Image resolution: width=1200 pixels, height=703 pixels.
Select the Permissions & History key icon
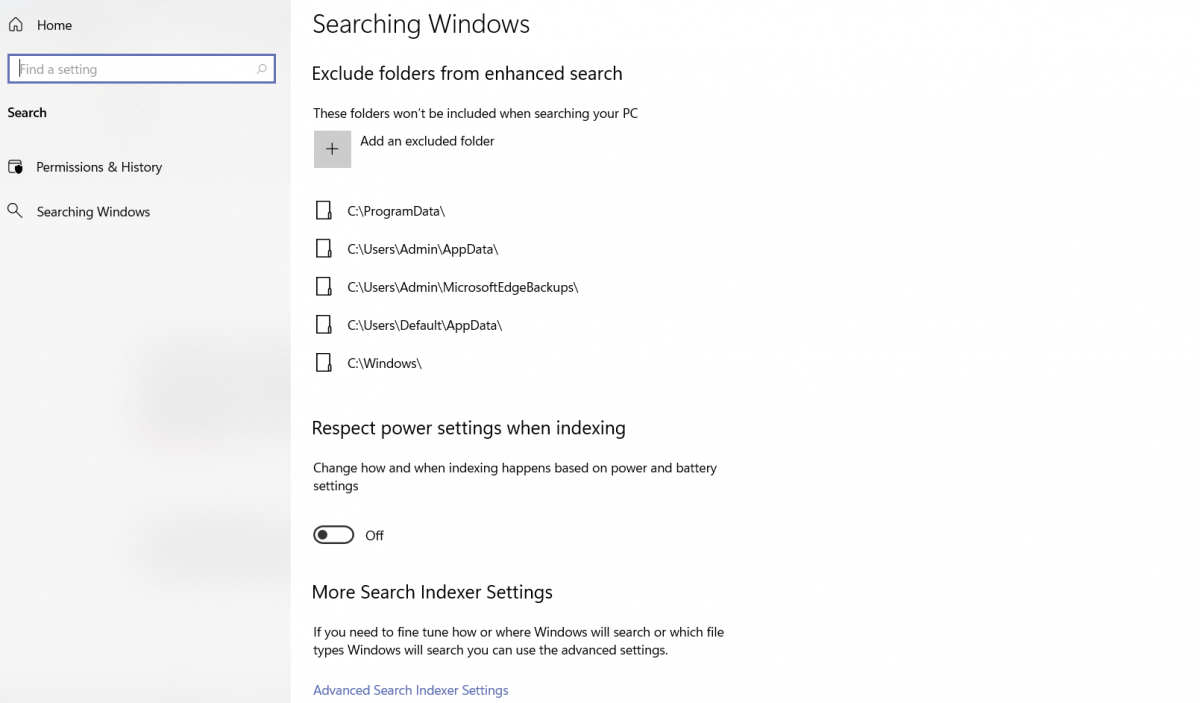[x=15, y=167]
